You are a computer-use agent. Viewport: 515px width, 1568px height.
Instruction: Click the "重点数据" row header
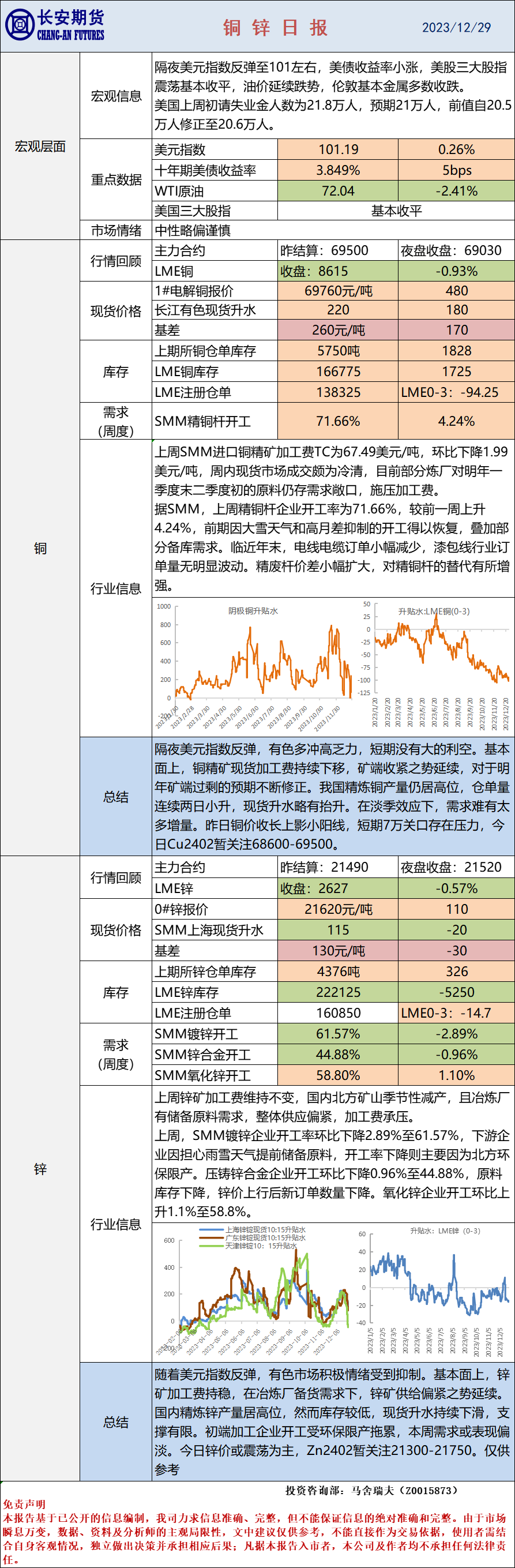coord(116,179)
